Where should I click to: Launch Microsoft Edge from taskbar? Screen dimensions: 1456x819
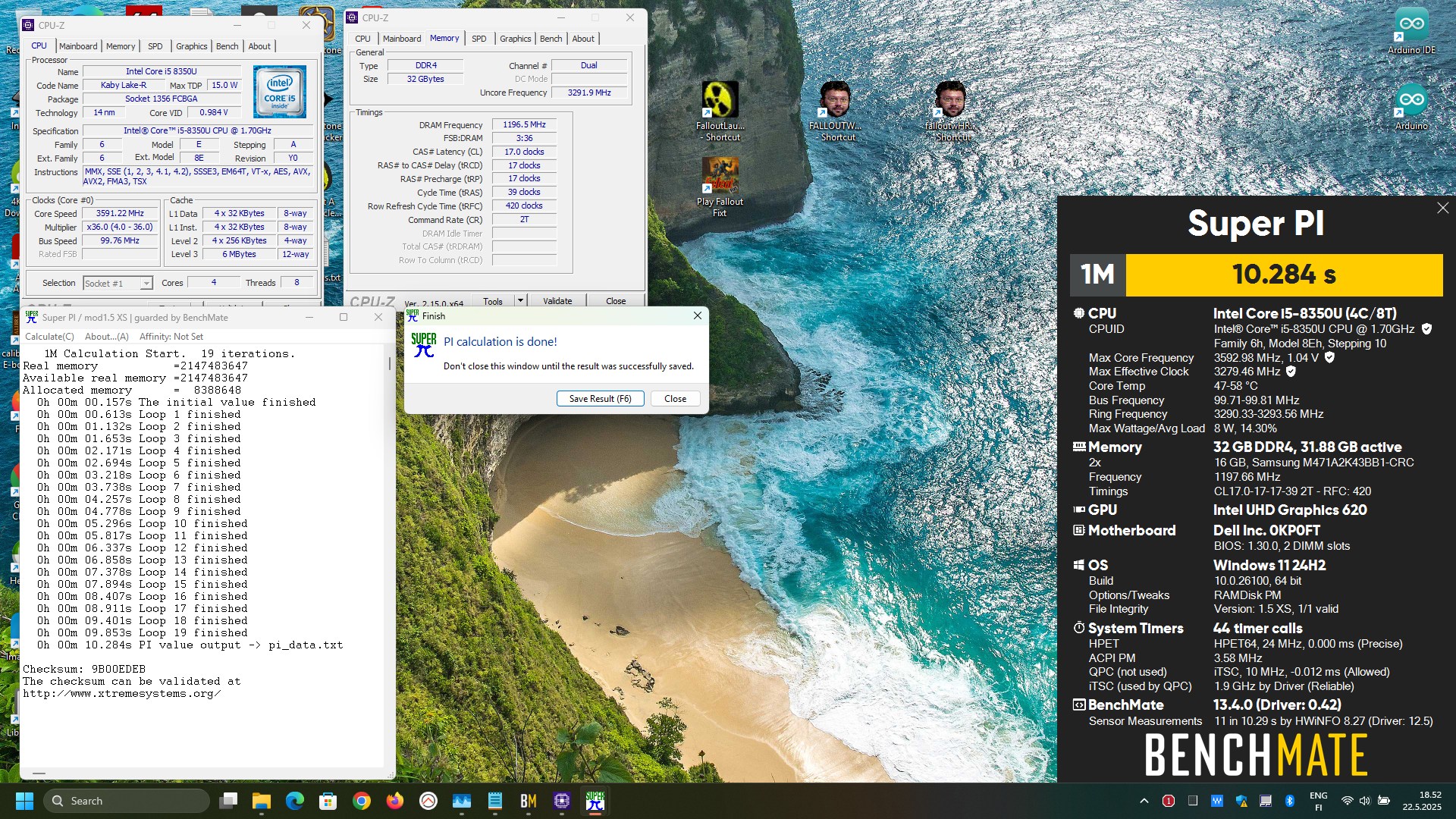click(295, 801)
